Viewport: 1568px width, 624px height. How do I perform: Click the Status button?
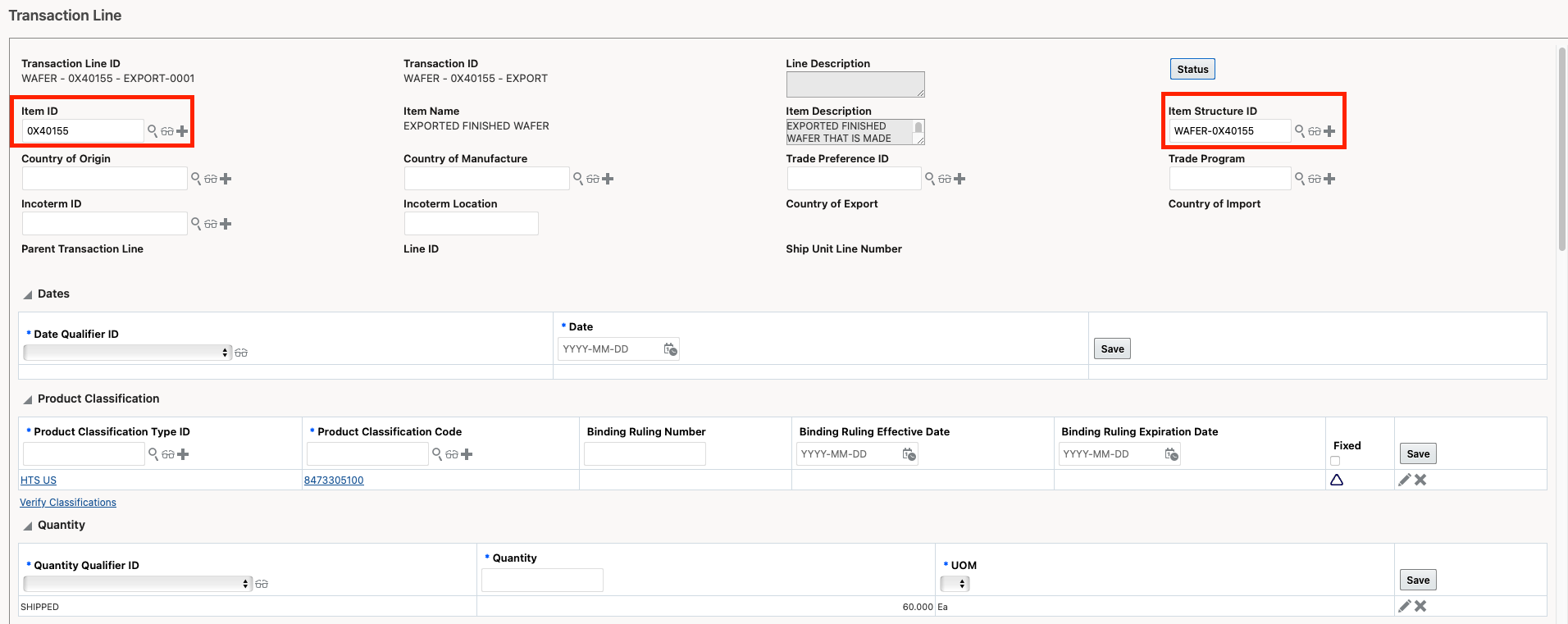[x=1192, y=69]
